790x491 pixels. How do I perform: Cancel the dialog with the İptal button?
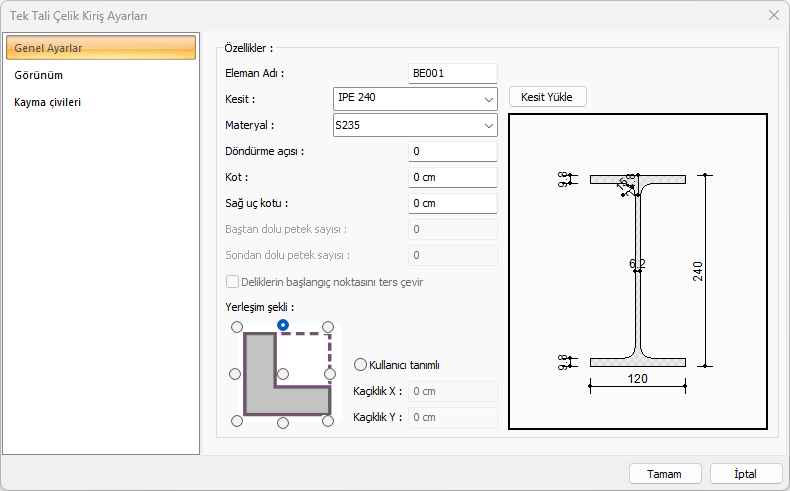click(746, 473)
